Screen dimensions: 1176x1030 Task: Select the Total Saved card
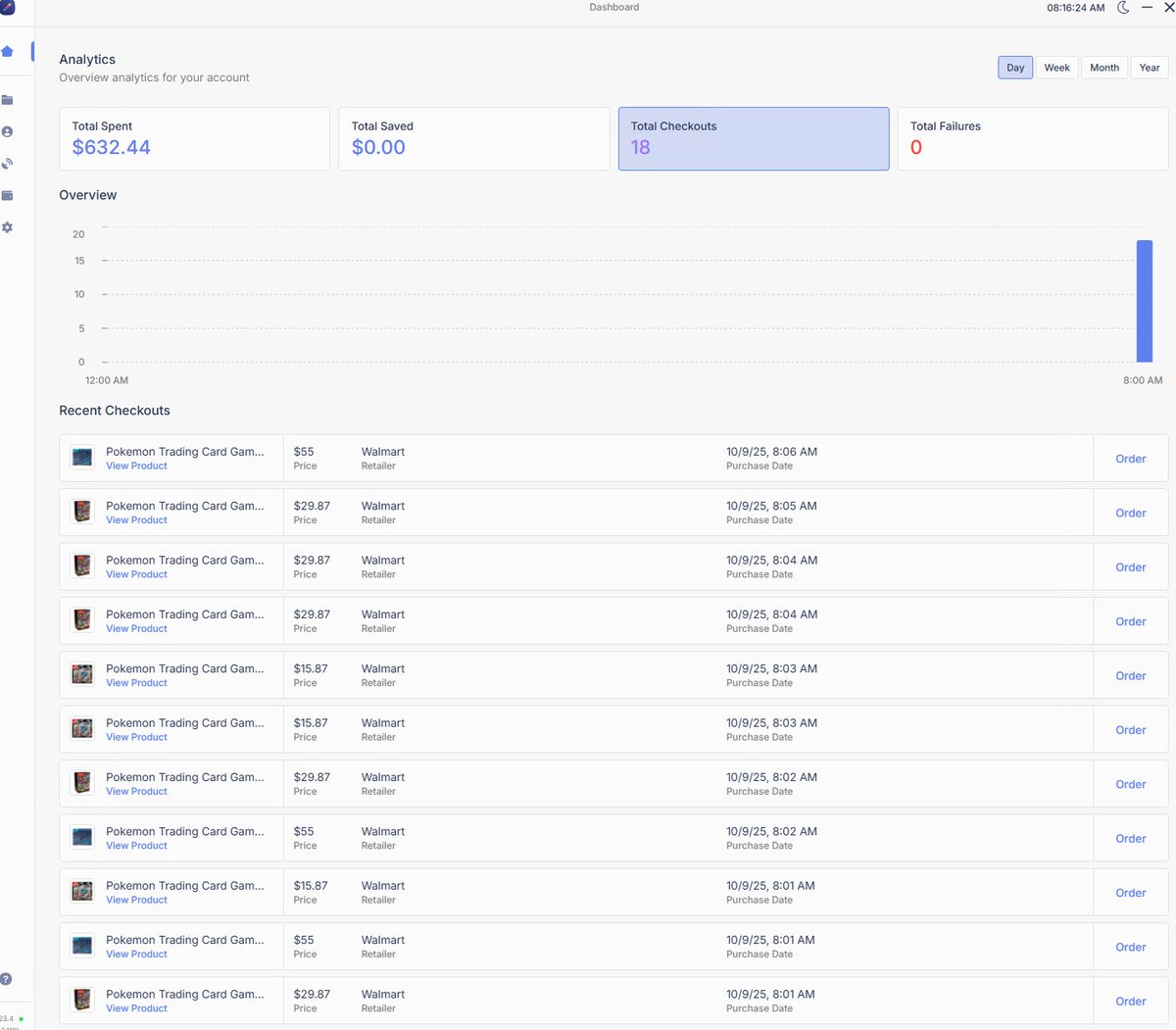474,139
